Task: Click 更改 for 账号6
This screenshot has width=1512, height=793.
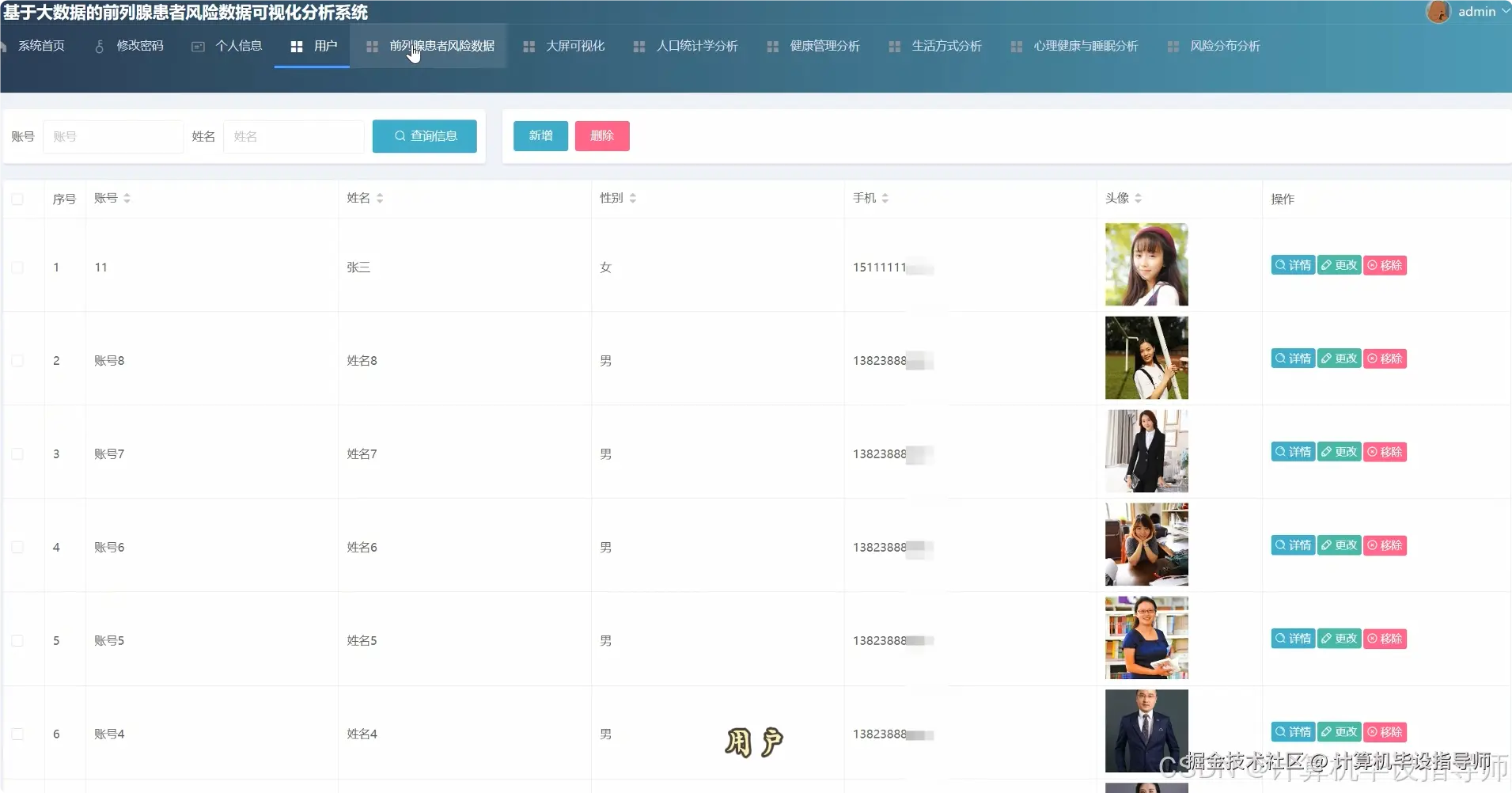Action: click(x=1339, y=545)
